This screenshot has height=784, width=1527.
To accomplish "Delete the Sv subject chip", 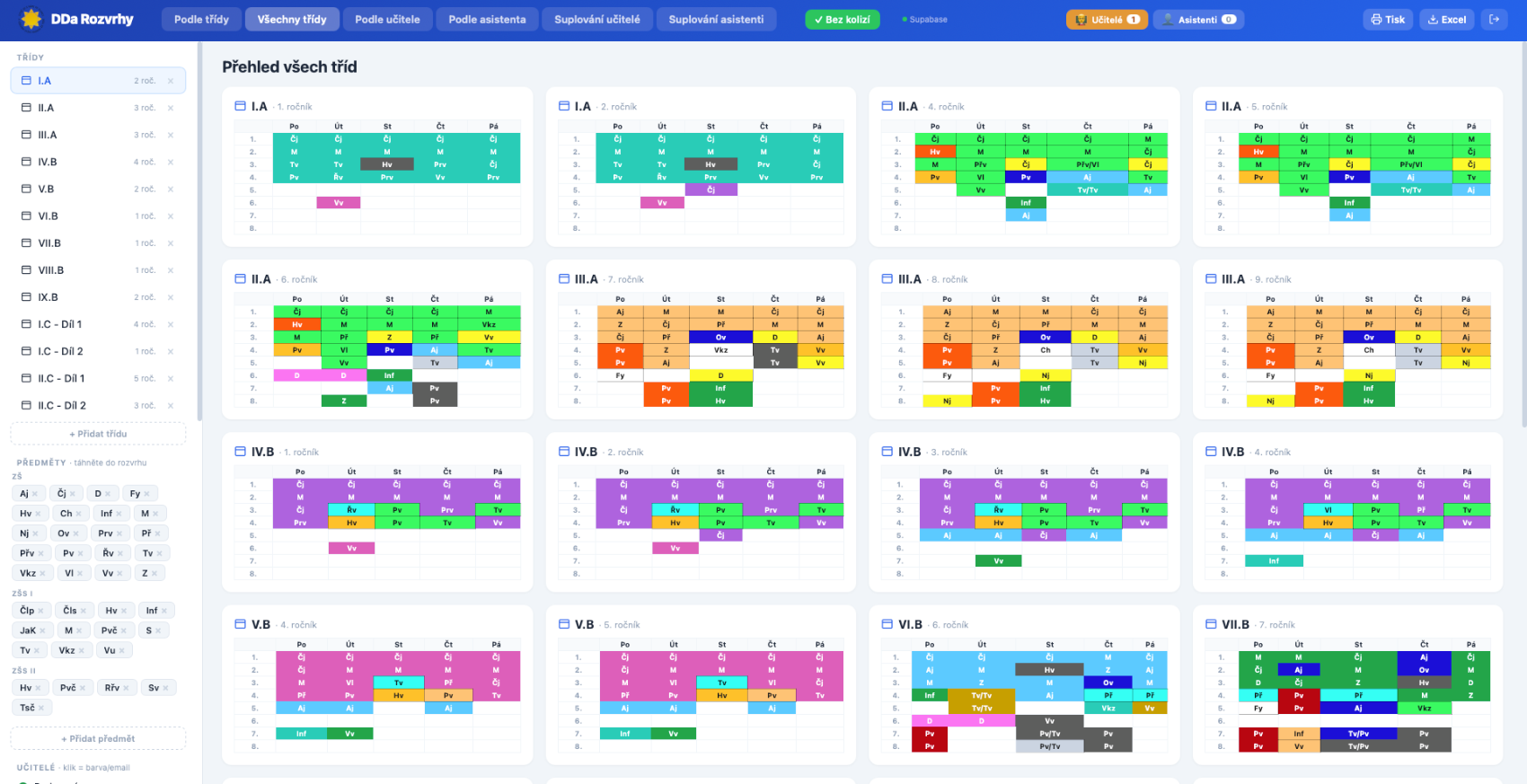I will [166, 688].
